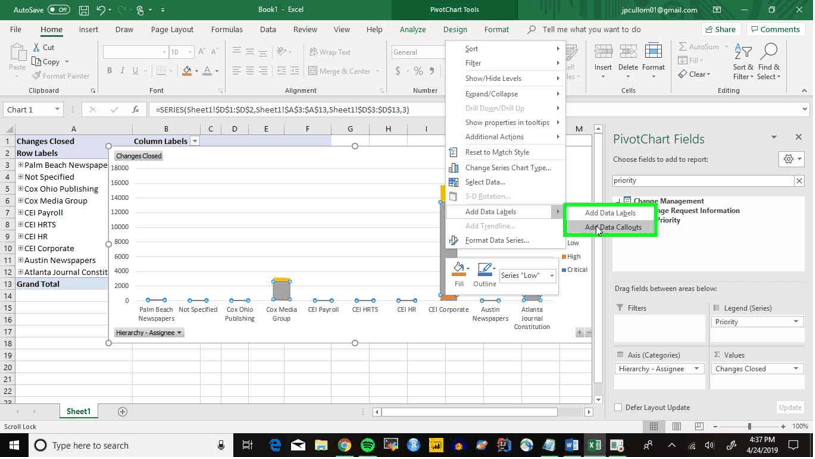
Task: Switch to the Design tab
Action: pos(455,30)
